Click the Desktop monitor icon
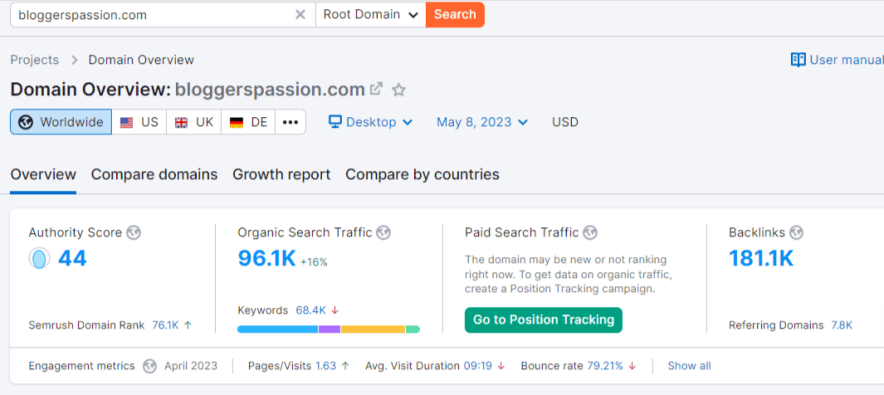This screenshot has height=395, width=884. (335, 122)
